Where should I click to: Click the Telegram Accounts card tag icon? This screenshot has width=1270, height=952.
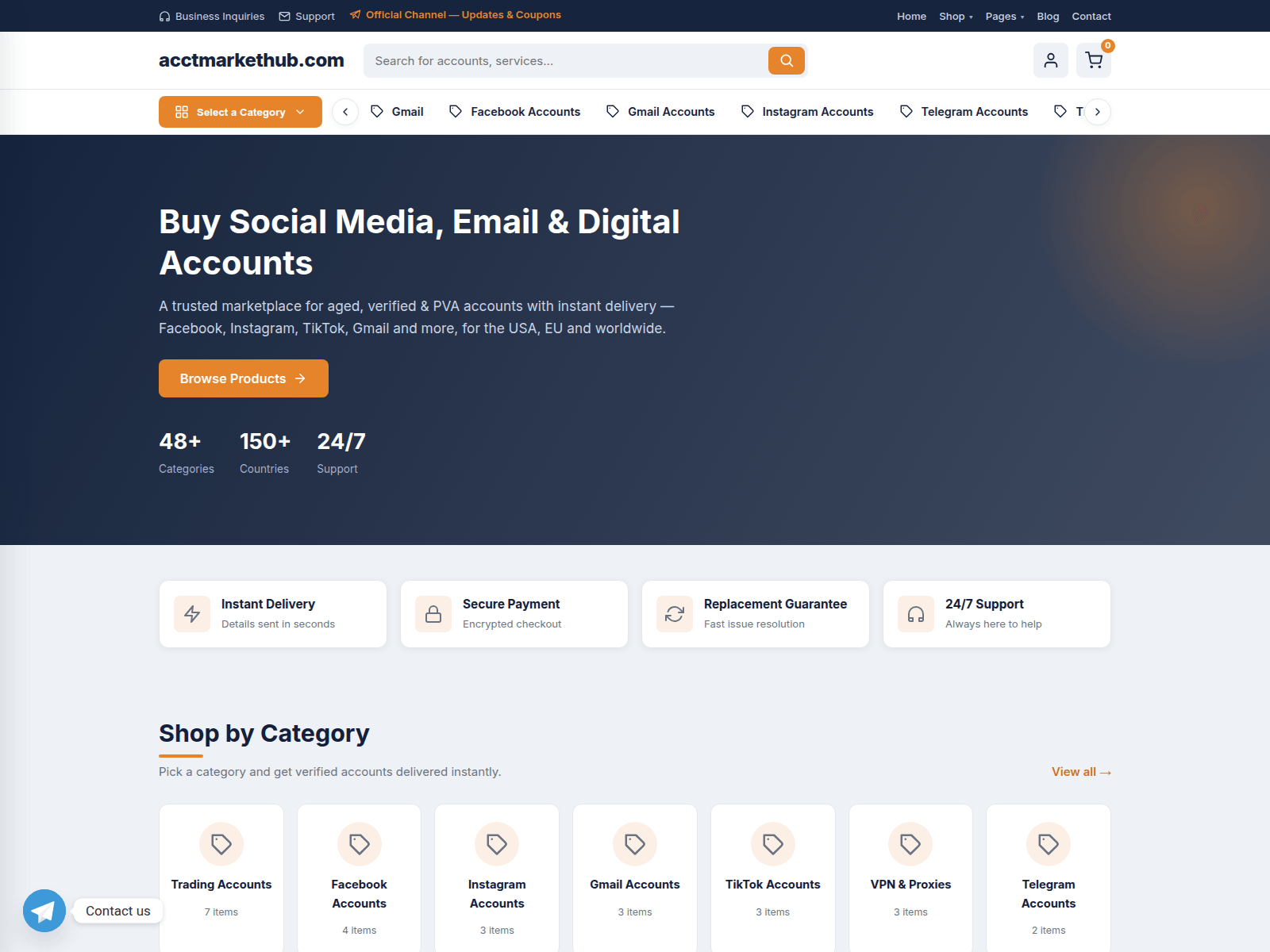[1049, 844]
